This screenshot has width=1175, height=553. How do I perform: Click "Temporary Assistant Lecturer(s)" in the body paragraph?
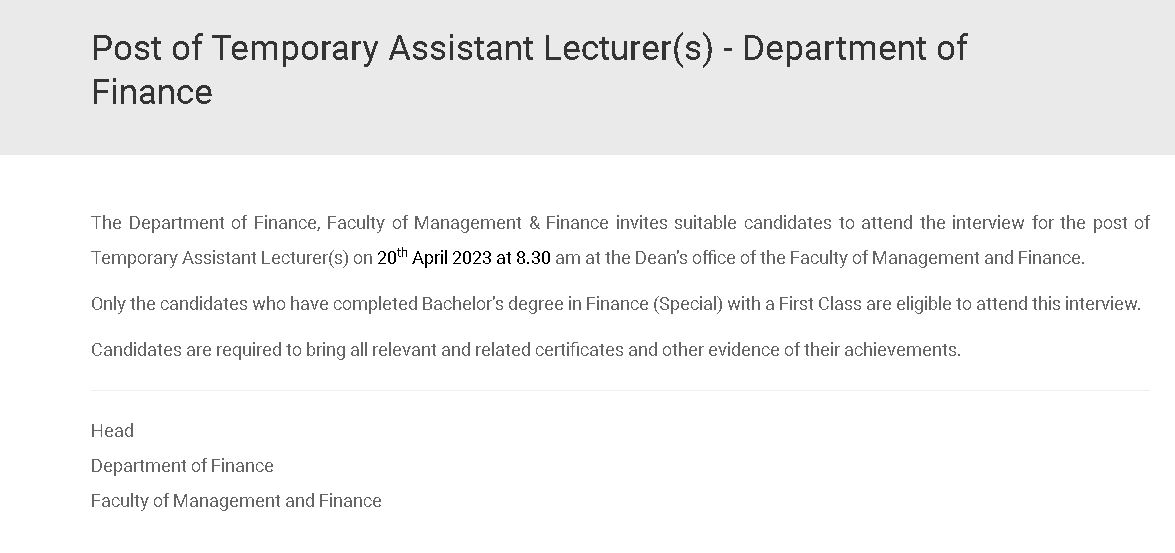[220, 258]
